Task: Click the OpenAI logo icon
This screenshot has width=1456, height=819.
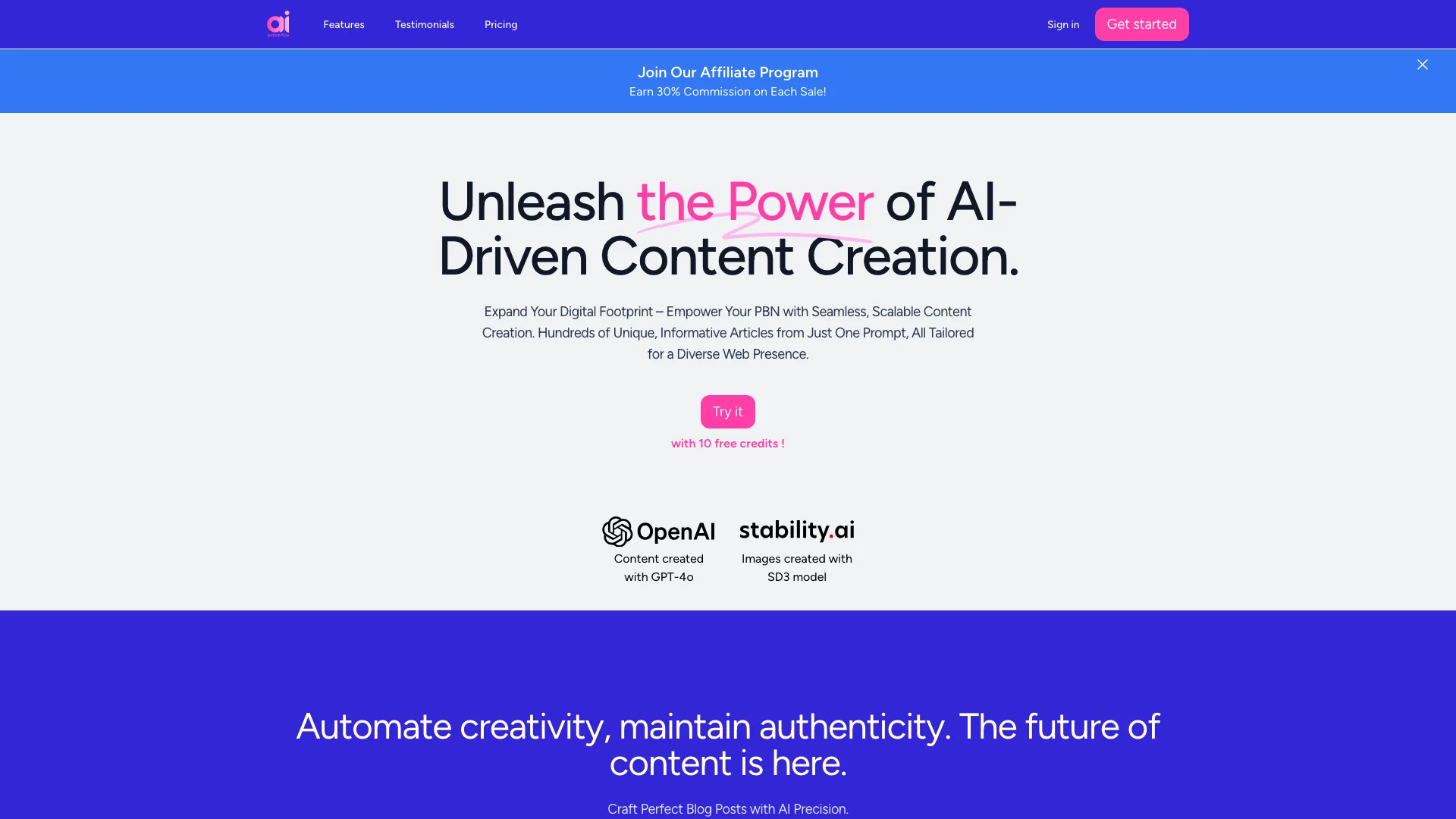Action: 618,531
